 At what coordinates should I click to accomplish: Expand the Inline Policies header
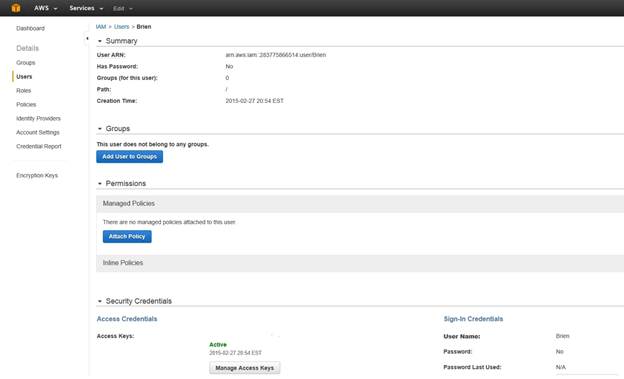pyautogui.click(x=360, y=263)
